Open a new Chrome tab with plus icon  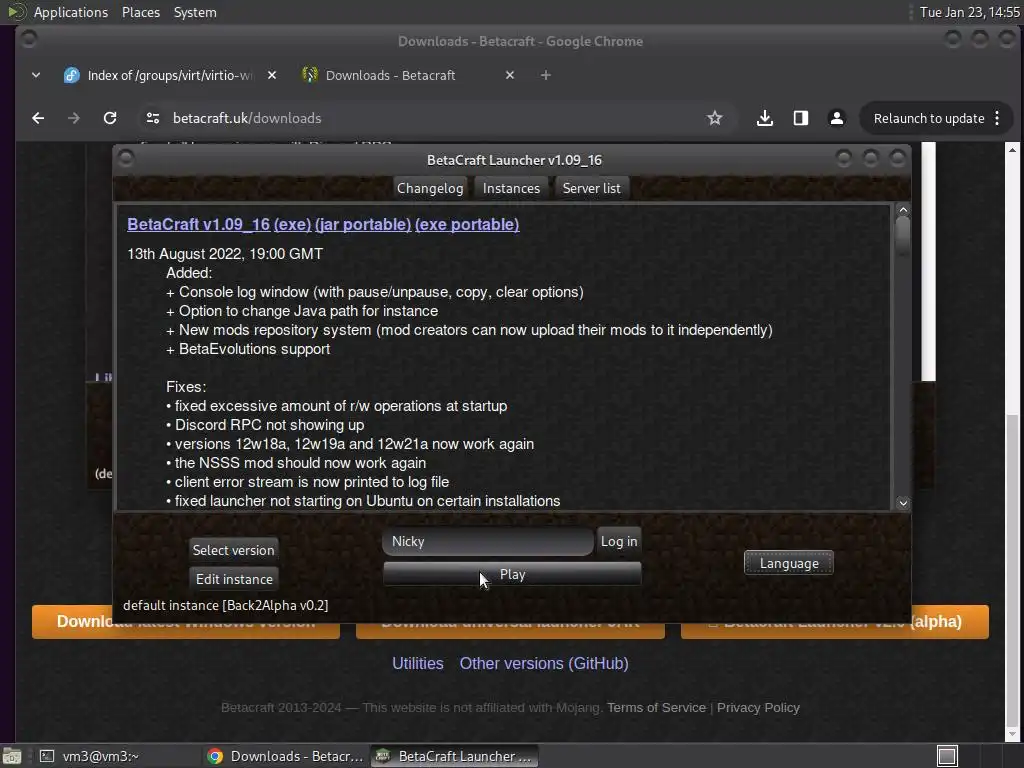tap(546, 75)
